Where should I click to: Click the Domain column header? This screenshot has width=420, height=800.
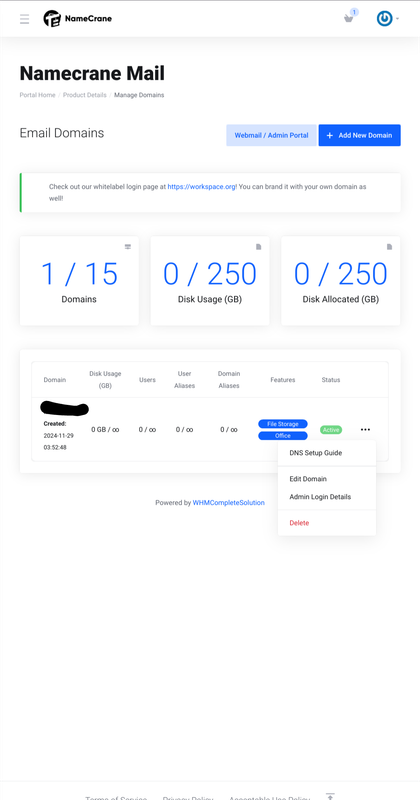55,380
